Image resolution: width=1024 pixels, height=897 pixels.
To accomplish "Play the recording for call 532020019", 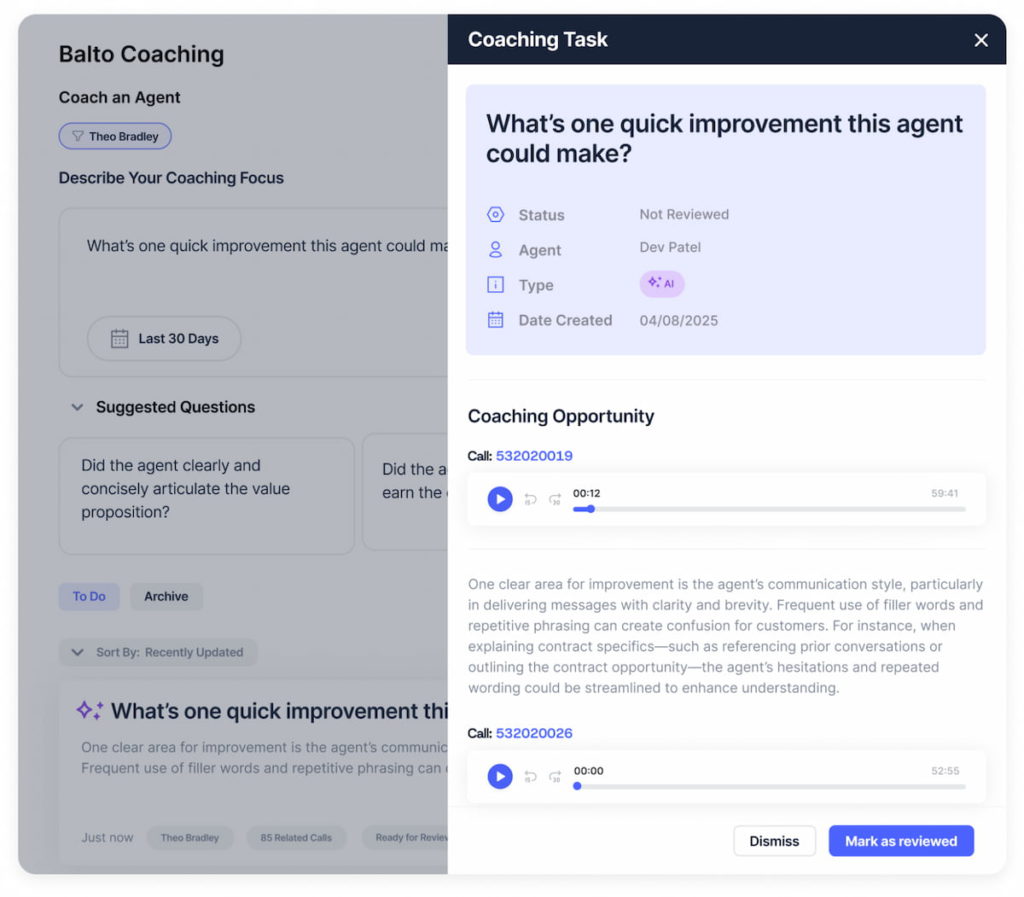I will (500, 499).
